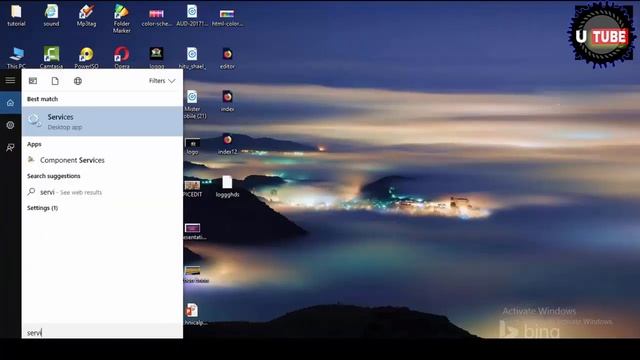Image resolution: width=640 pixels, height=360 pixels.
Task: Launch Mp3tag from desktop
Action: [86, 16]
